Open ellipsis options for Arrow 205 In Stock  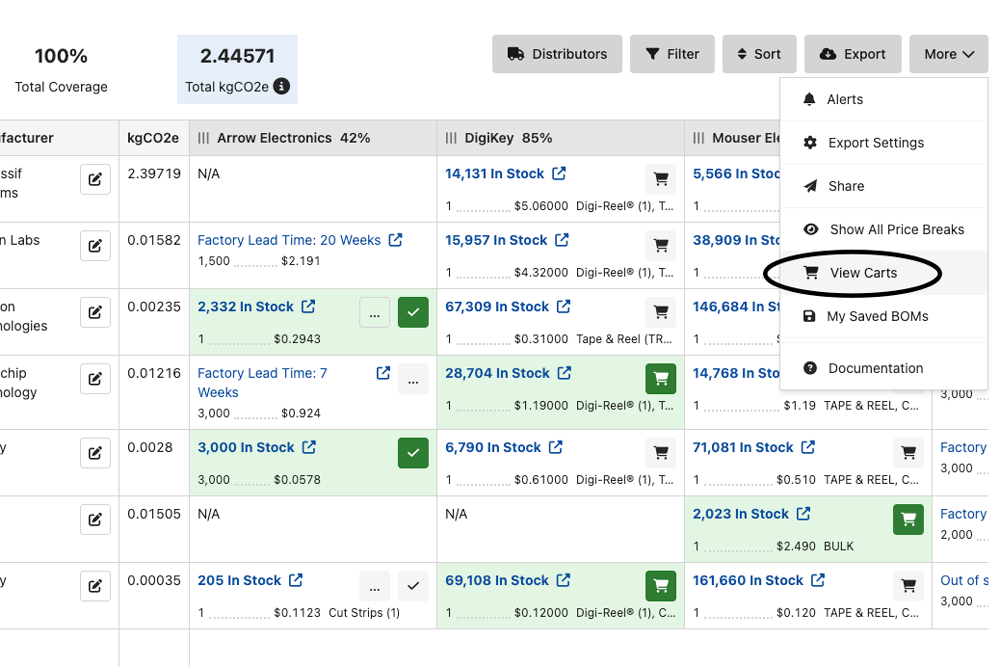pos(374,586)
